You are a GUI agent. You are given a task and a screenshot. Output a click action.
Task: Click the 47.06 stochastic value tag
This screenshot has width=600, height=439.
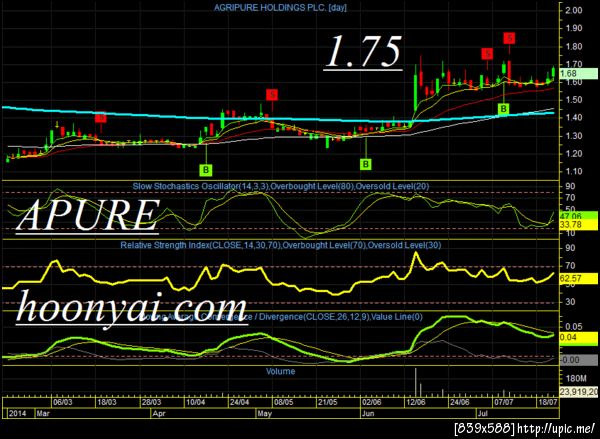point(578,215)
